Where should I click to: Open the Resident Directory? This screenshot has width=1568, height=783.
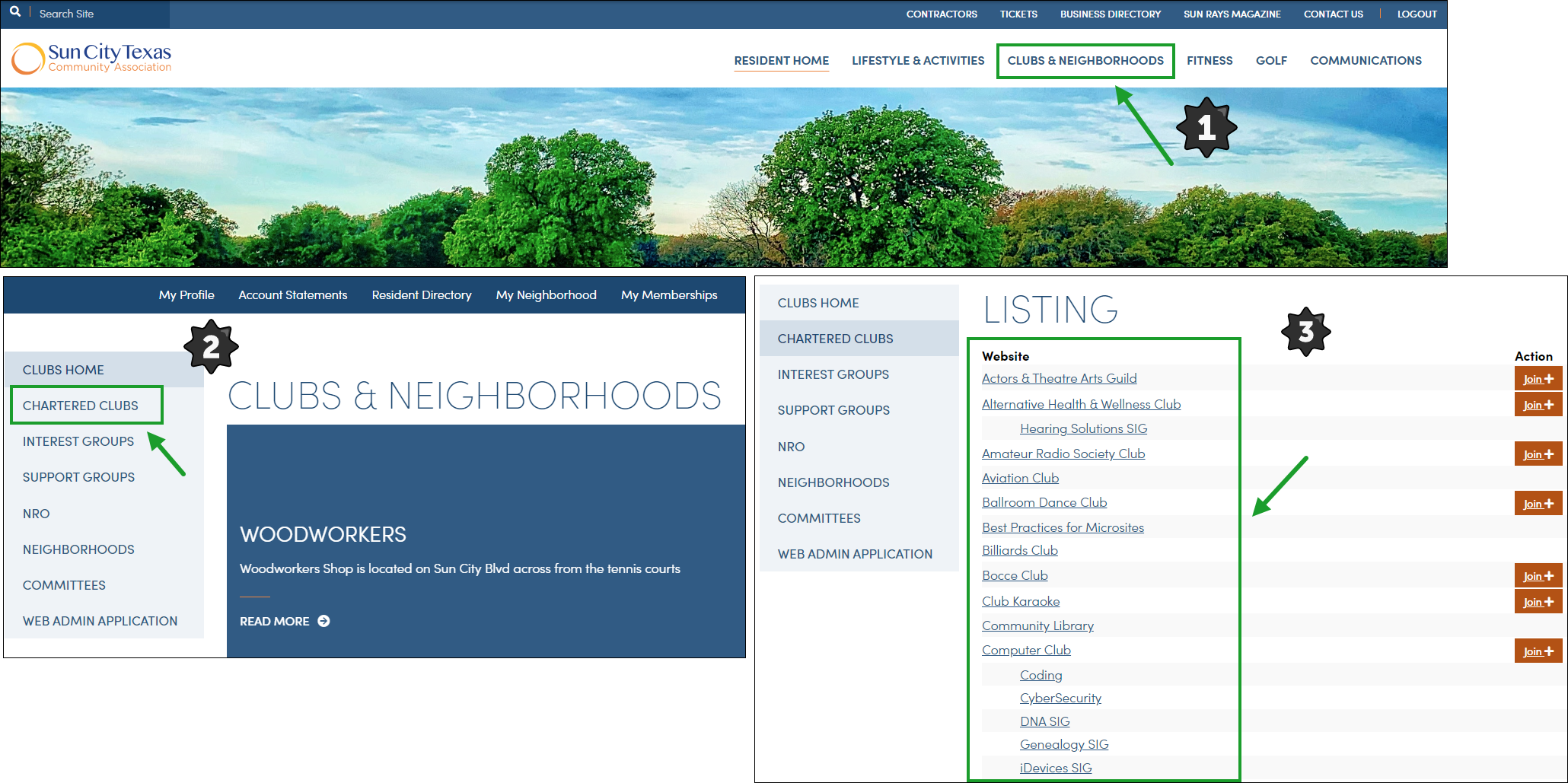pyautogui.click(x=422, y=294)
